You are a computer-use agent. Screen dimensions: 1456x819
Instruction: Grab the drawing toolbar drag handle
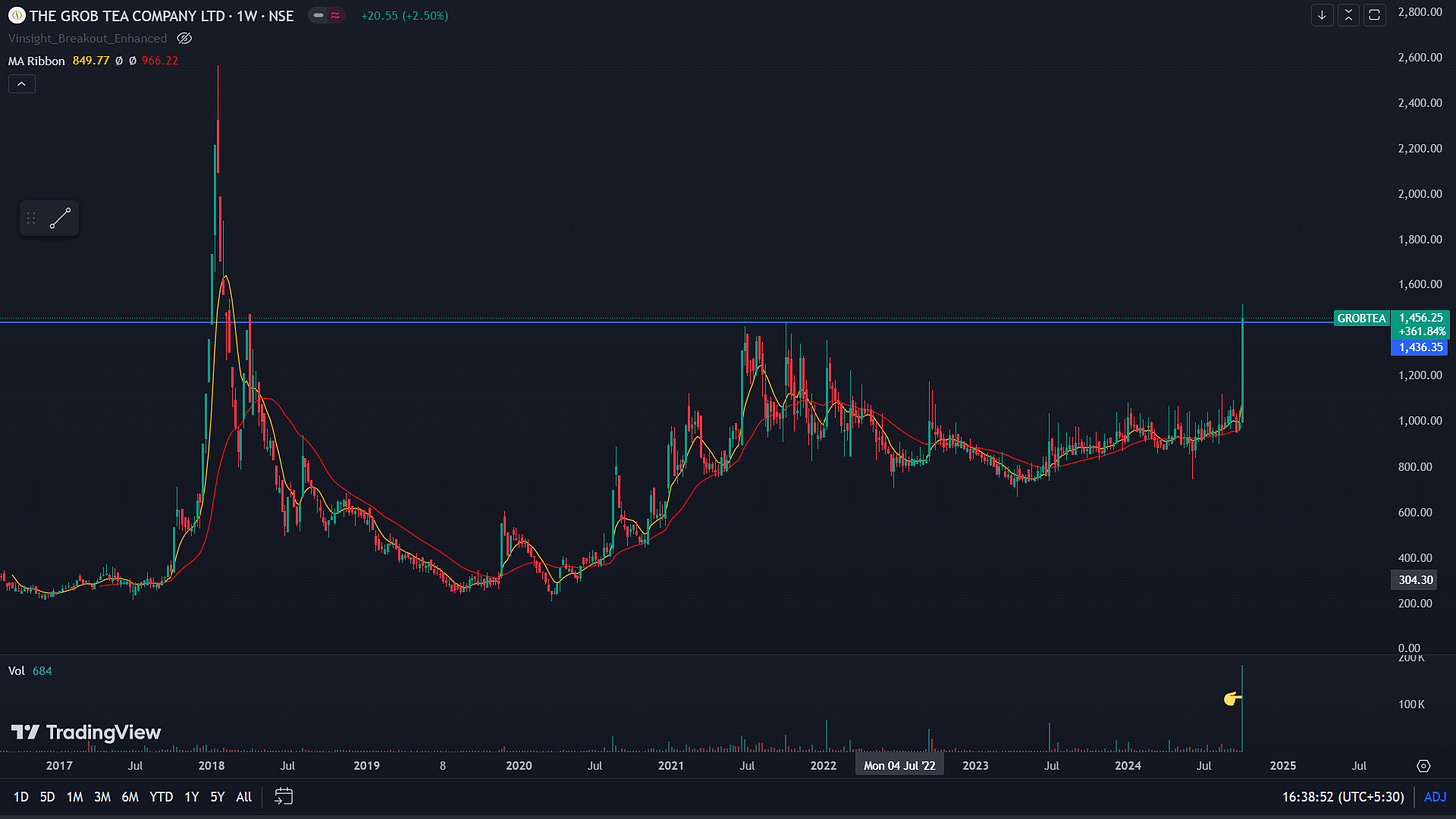pyautogui.click(x=31, y=218)
